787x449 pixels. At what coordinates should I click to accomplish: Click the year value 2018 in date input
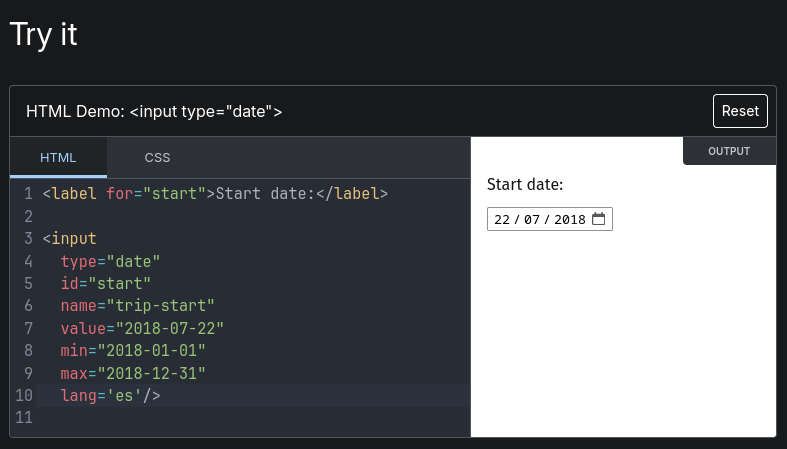tap(570, 219)
